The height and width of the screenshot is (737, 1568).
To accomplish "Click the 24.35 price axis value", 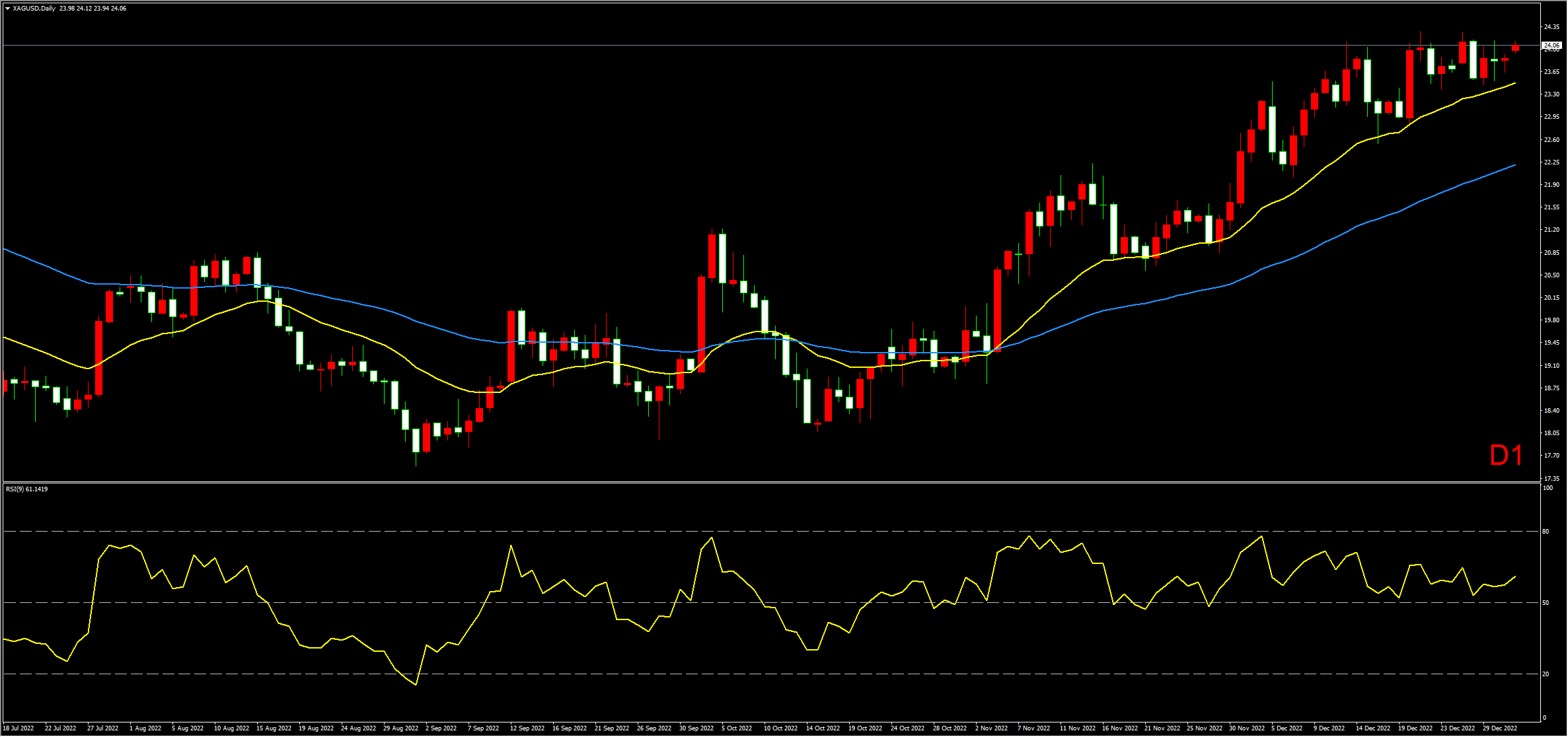I will 1551,27.
